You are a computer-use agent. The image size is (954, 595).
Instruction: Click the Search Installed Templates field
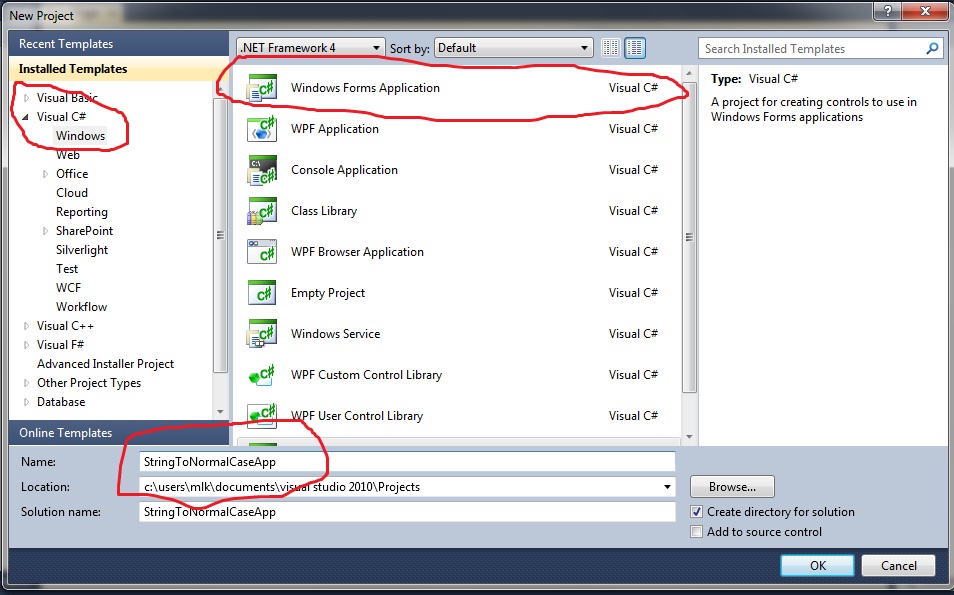[x=812, y=49]
